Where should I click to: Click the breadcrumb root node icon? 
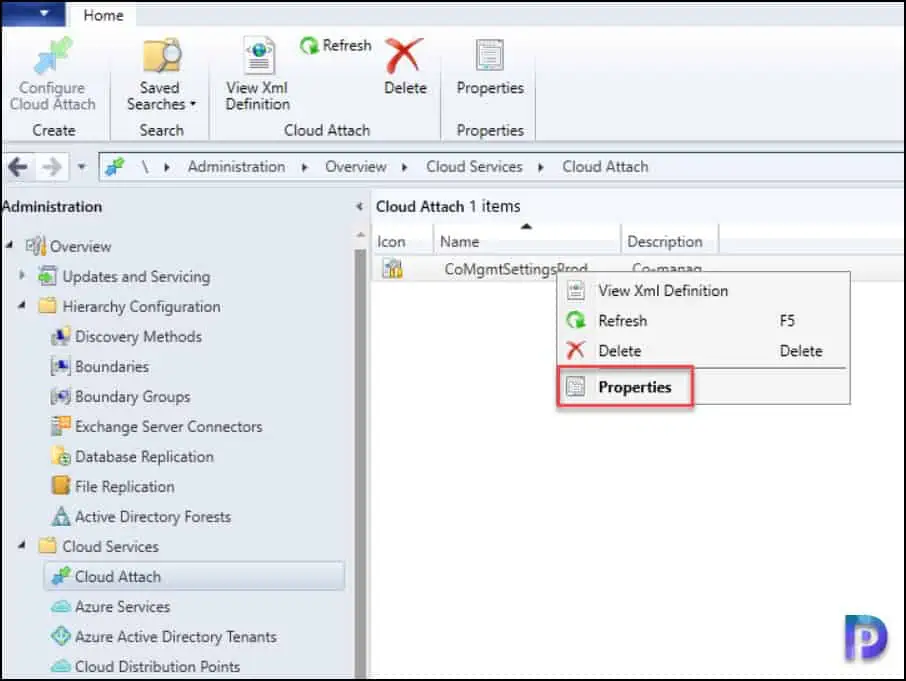[x=114, y=167]
